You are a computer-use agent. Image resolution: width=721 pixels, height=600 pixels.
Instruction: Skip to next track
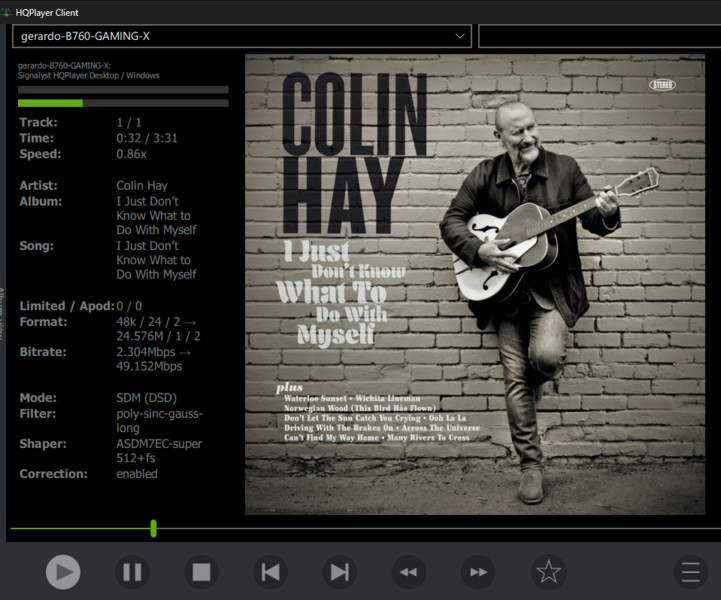point(340,572)
